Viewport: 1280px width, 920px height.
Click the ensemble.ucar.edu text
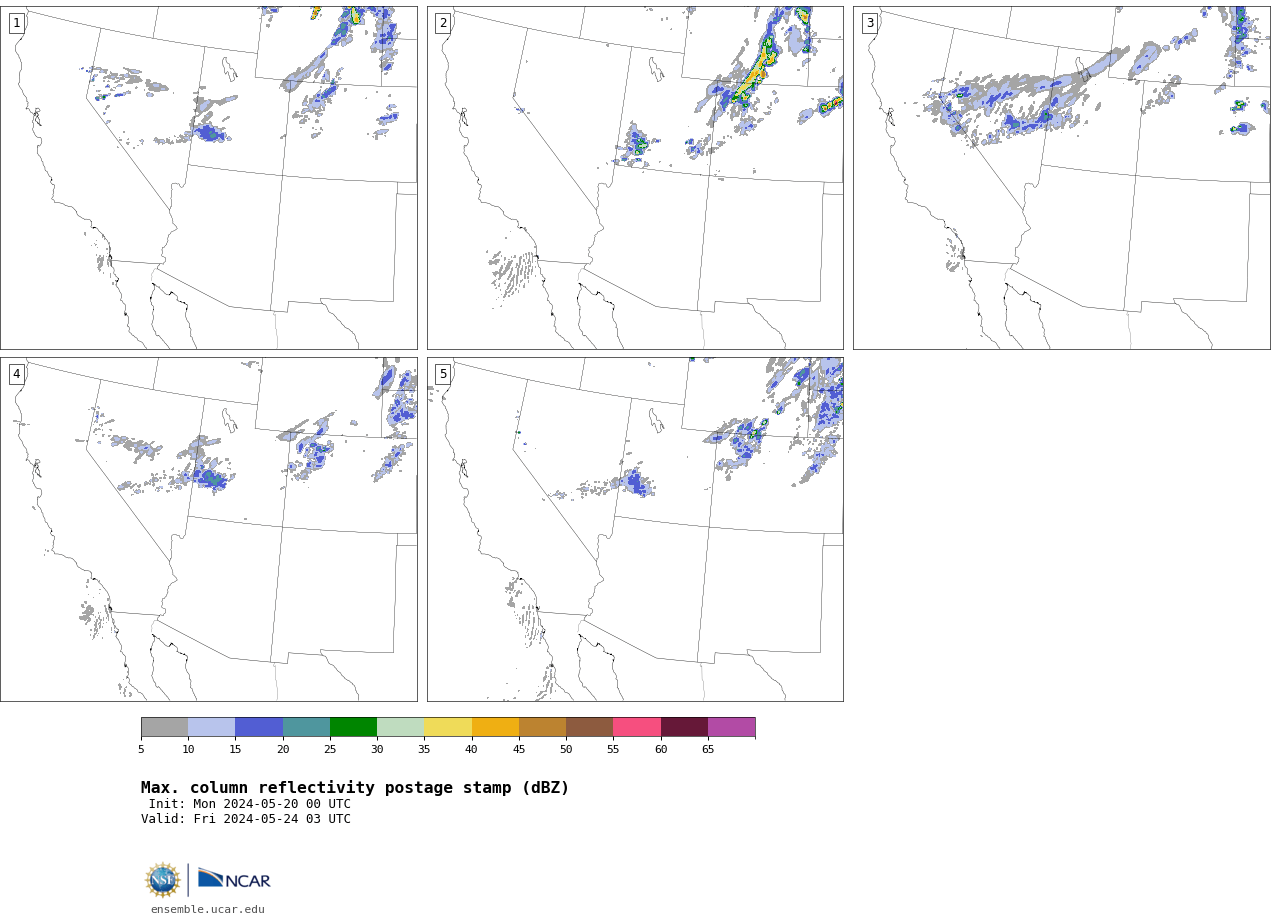point(208,910)
